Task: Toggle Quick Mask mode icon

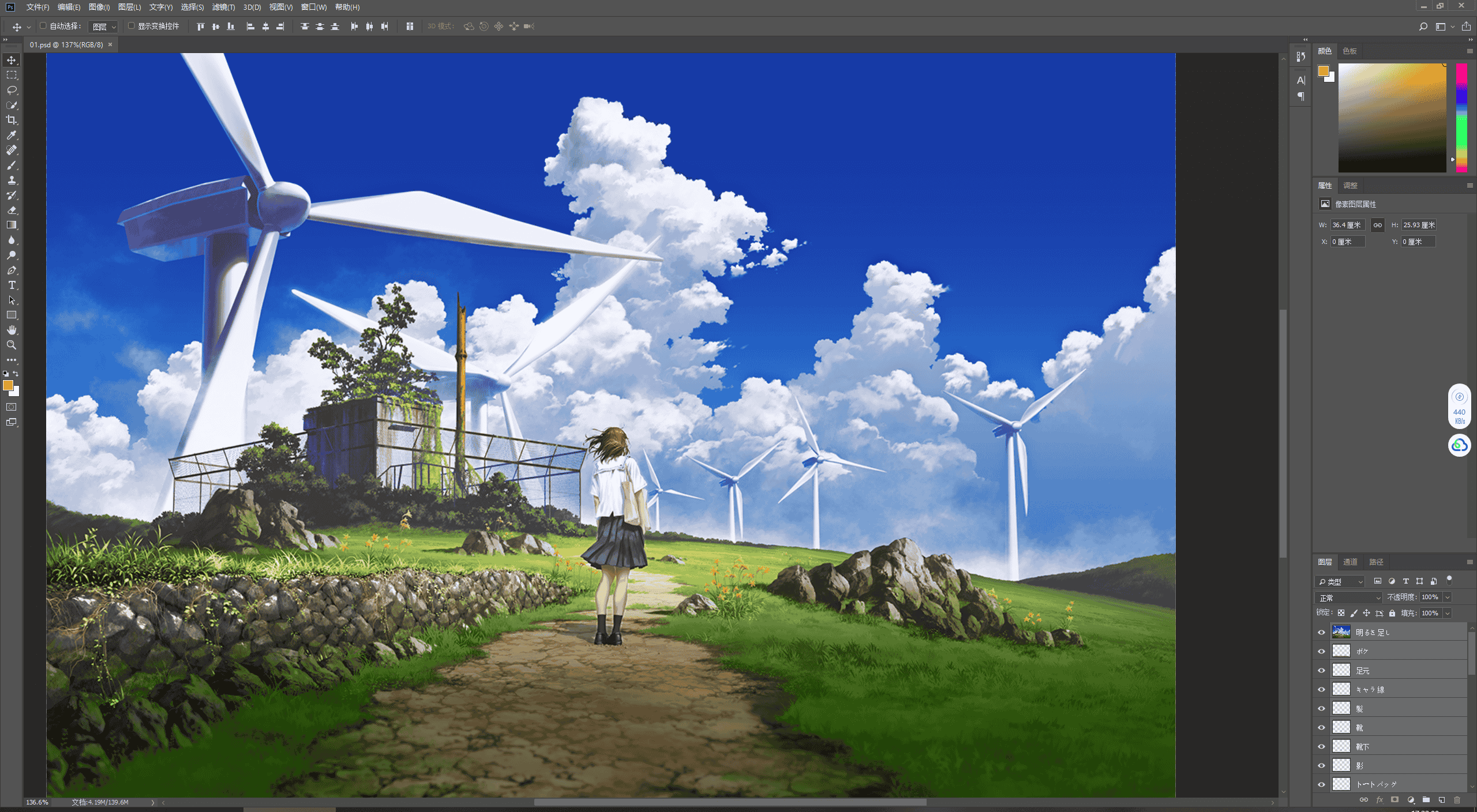Action: 12,407
